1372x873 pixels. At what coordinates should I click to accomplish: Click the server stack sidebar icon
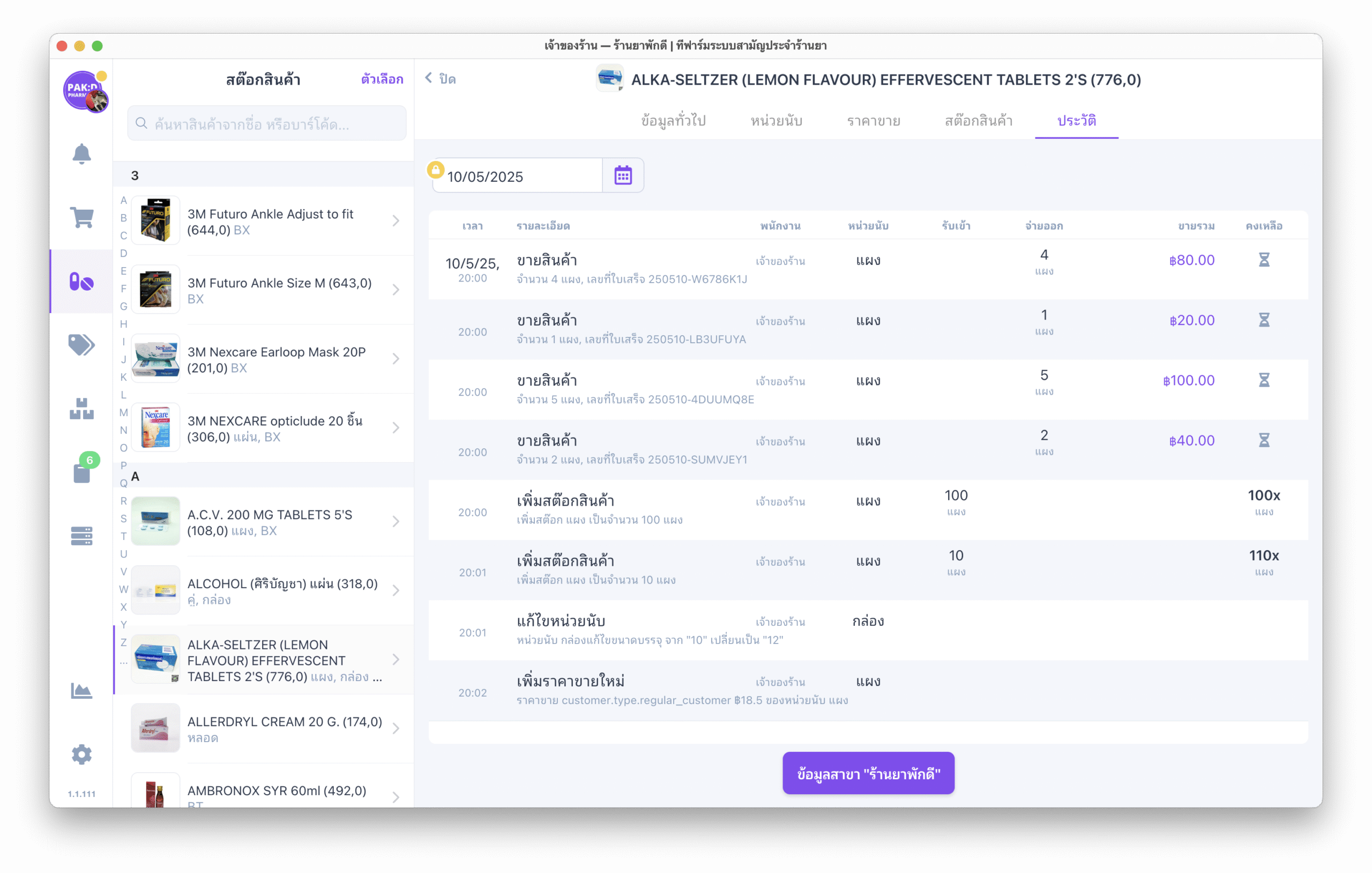[x=81, y=535]
